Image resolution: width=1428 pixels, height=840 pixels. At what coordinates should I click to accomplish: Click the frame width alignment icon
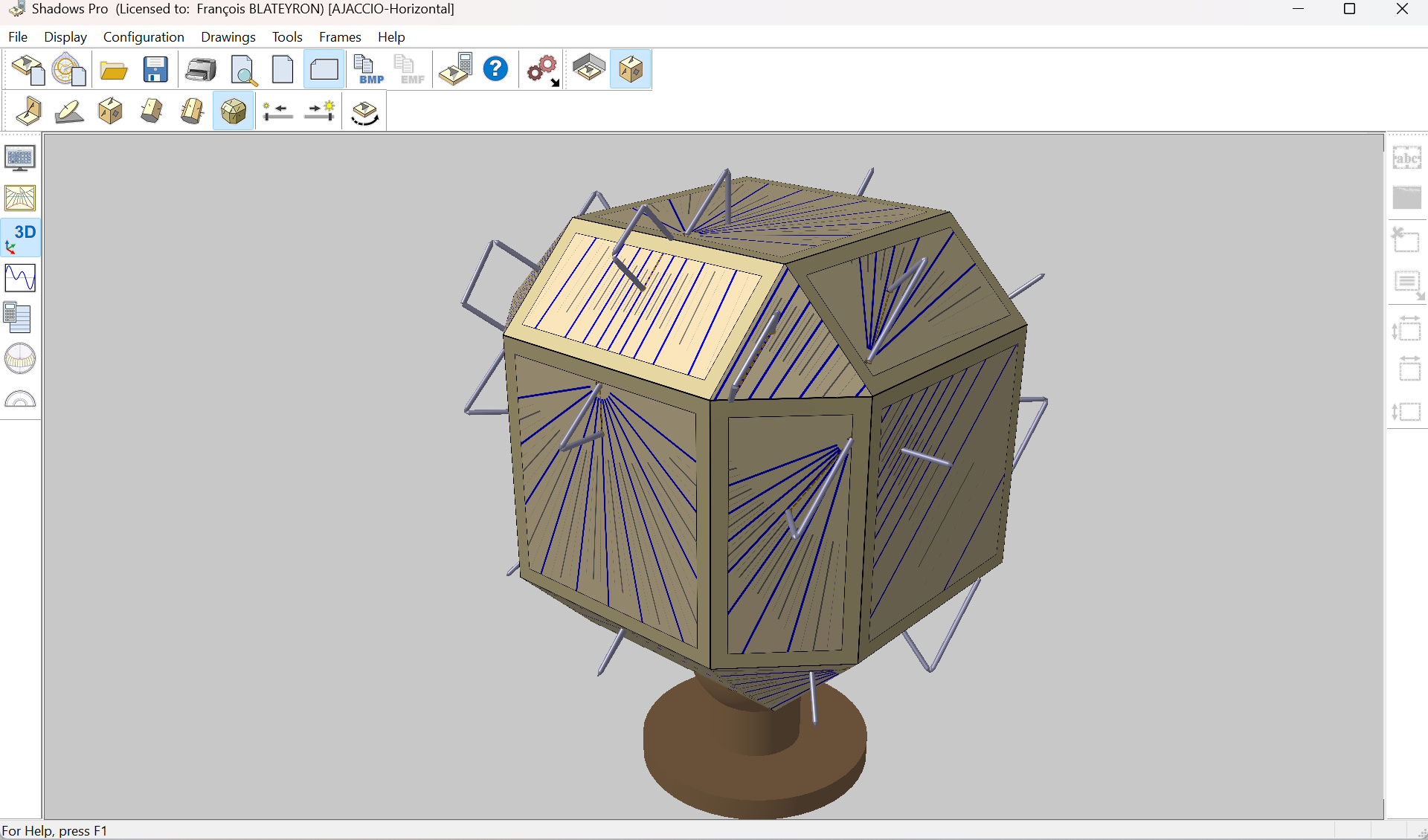(1409, 368)
